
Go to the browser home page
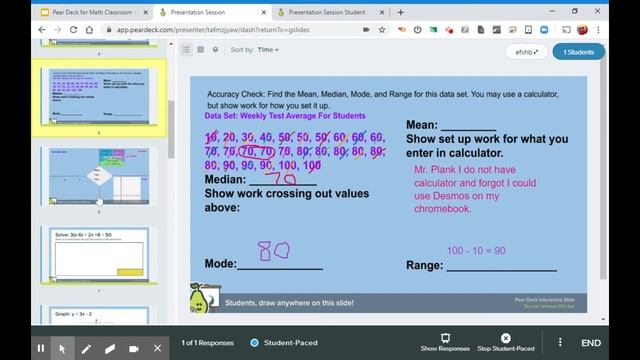(89, 30)
